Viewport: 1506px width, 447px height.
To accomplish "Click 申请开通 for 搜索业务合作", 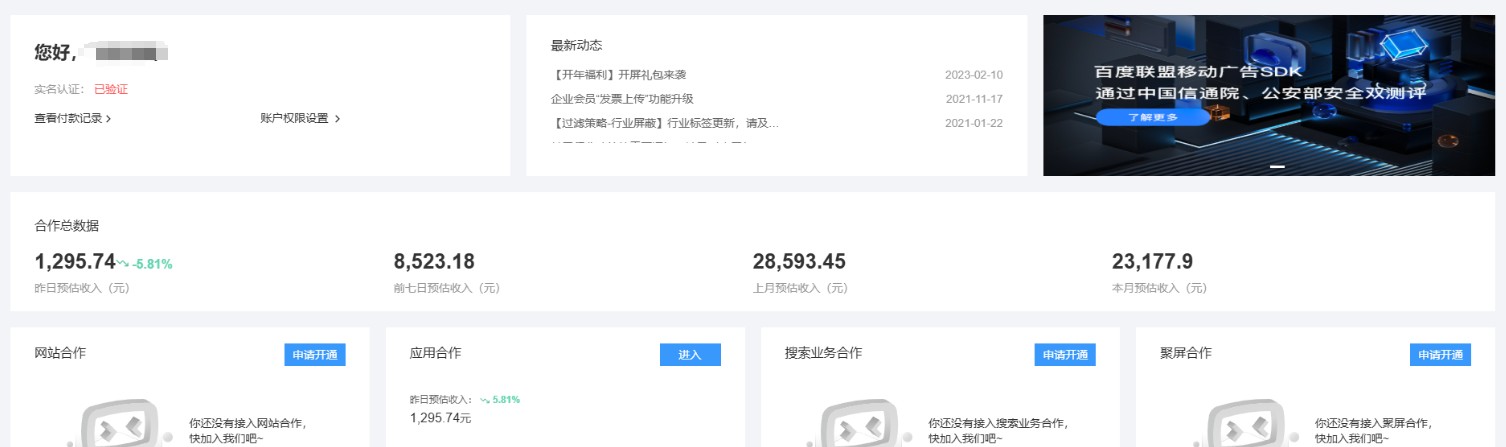I will (1065, 355).
